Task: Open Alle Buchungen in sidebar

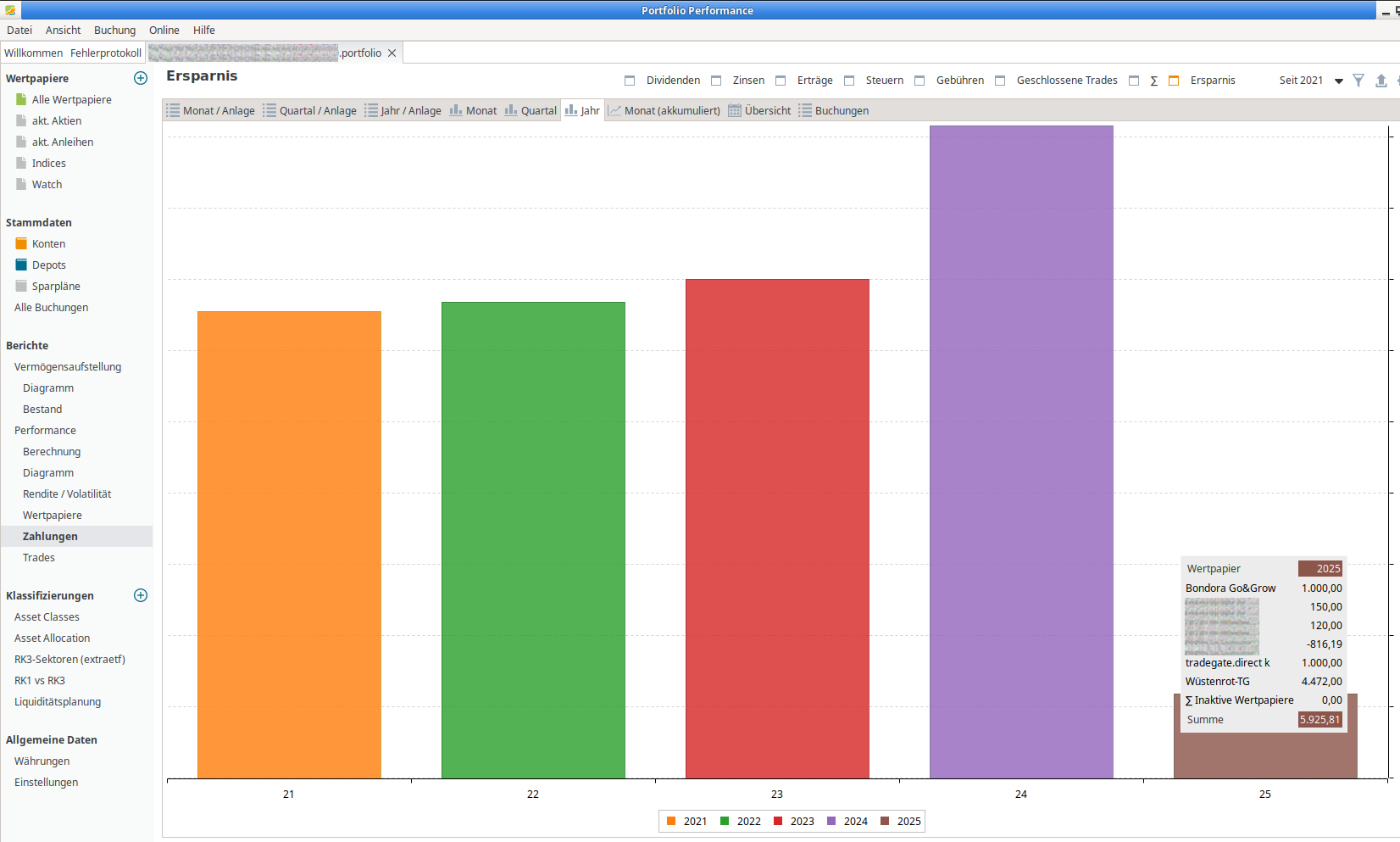Action: 51,307
